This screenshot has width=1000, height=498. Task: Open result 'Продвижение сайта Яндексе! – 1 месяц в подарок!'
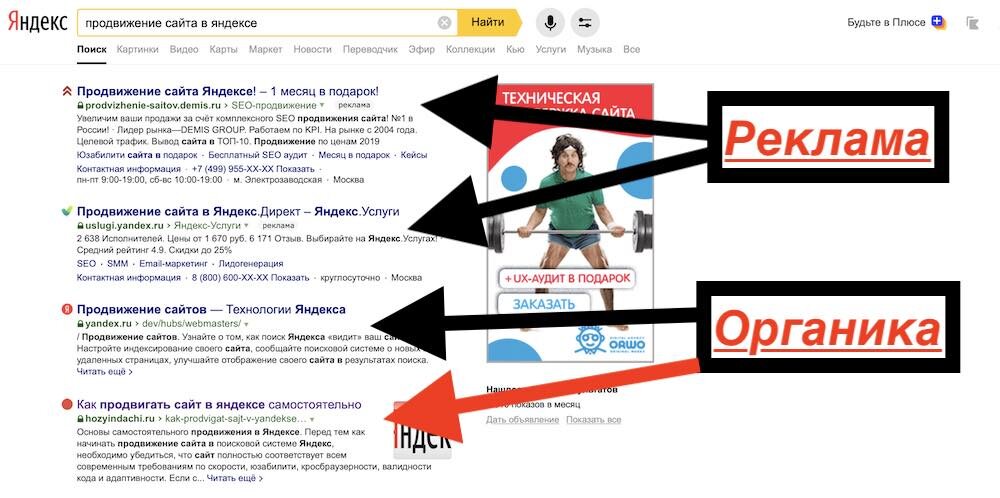coord(228,91)
